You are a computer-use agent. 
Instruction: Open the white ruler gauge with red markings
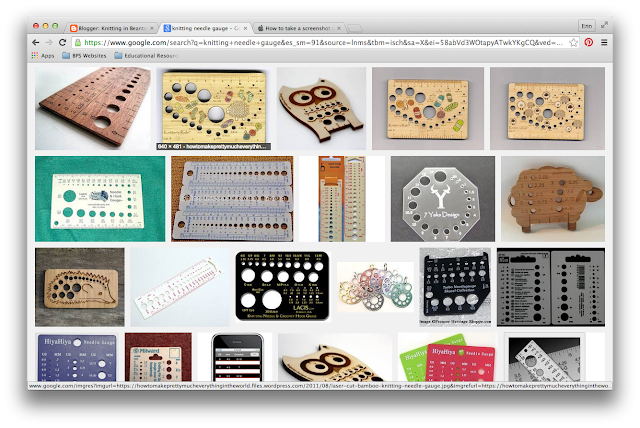tap(180, 287)
